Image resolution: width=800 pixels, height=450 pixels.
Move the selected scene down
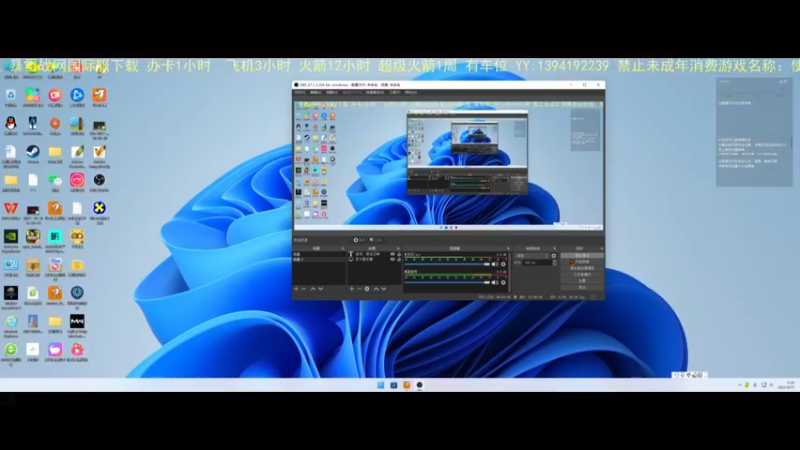(320, 289)
